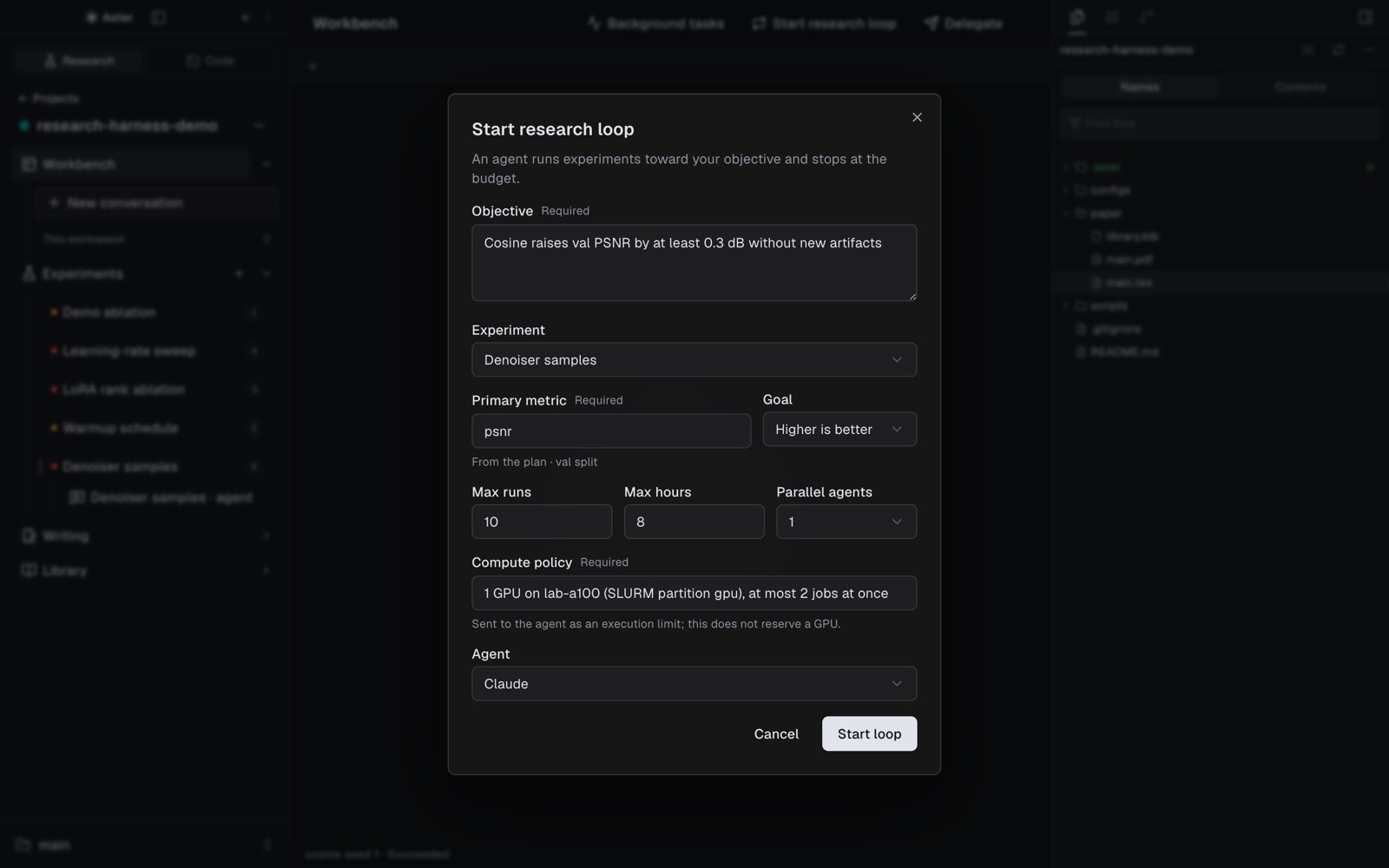
Task: Focus the Primary metric field containing psnr
Action: (x=611, y=431)
